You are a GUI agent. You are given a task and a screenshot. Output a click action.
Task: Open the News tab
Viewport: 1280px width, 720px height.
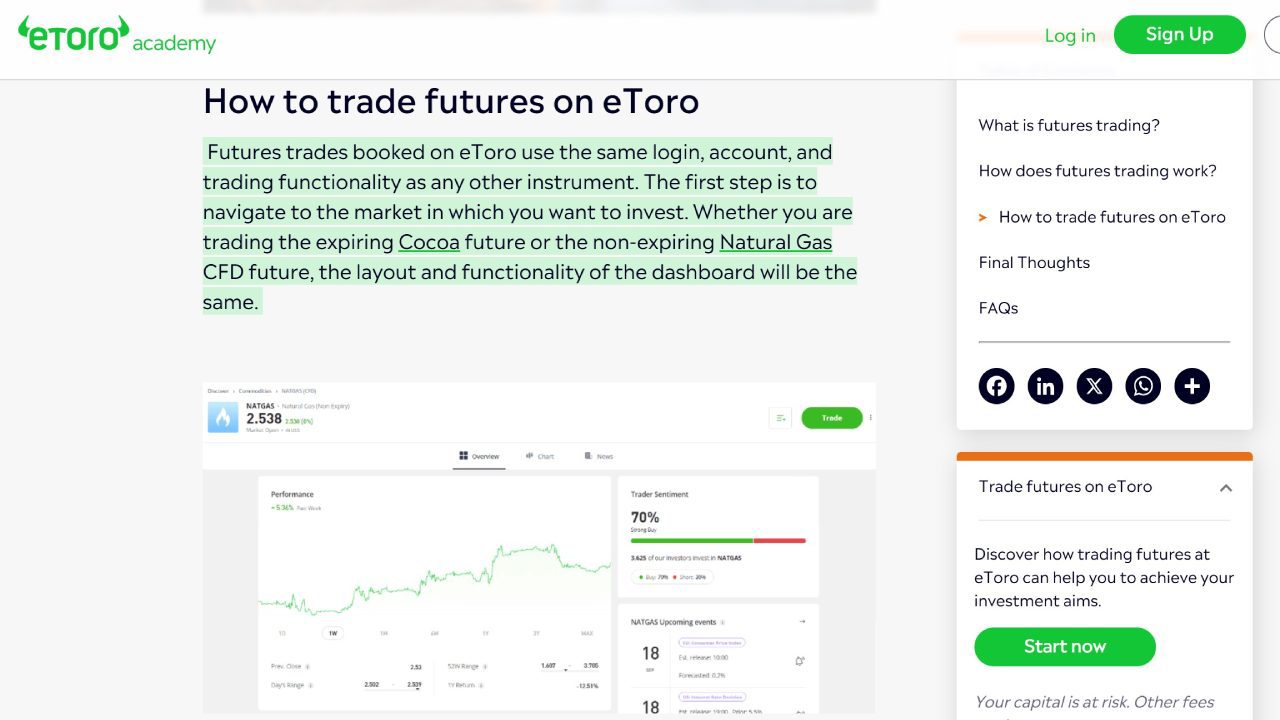click(598, 456)
